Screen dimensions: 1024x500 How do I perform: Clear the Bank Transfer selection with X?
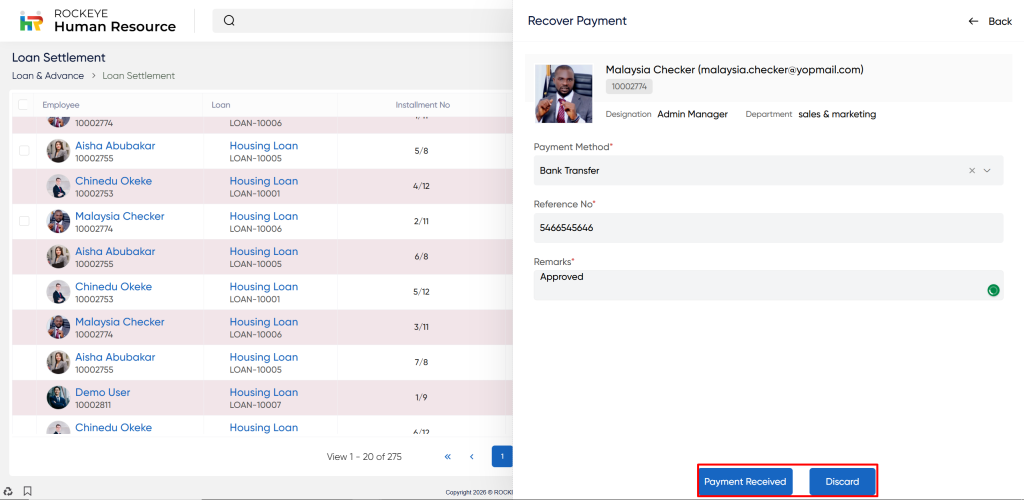(971, 171)
